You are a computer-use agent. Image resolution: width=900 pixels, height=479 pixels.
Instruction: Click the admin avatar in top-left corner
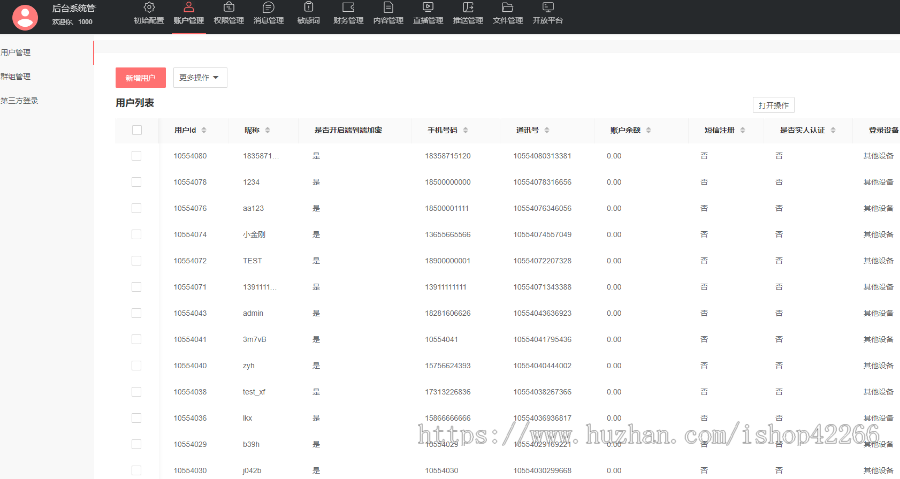click(24, 15)
